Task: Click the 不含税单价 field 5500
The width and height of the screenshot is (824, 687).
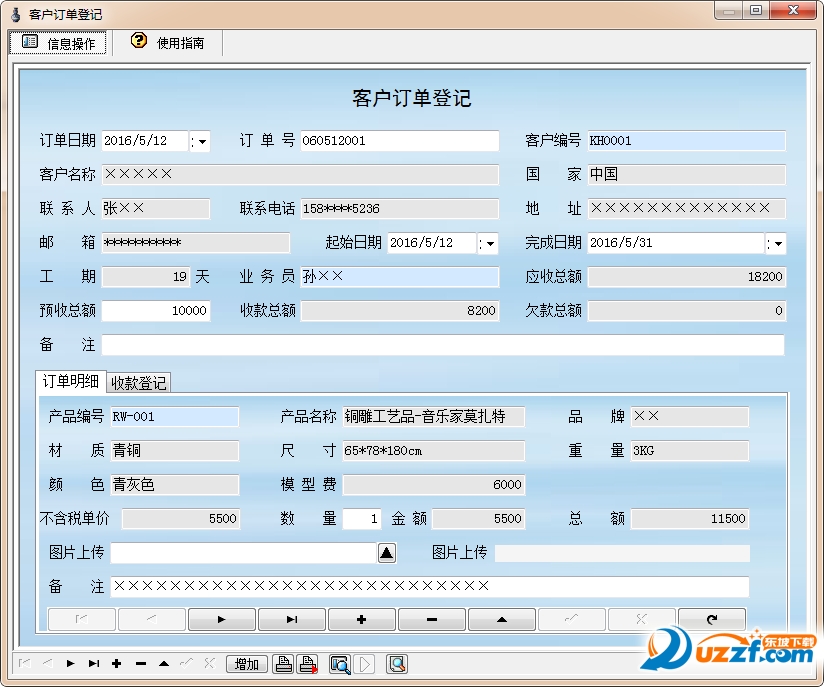Action: click(x=181, y=519)
